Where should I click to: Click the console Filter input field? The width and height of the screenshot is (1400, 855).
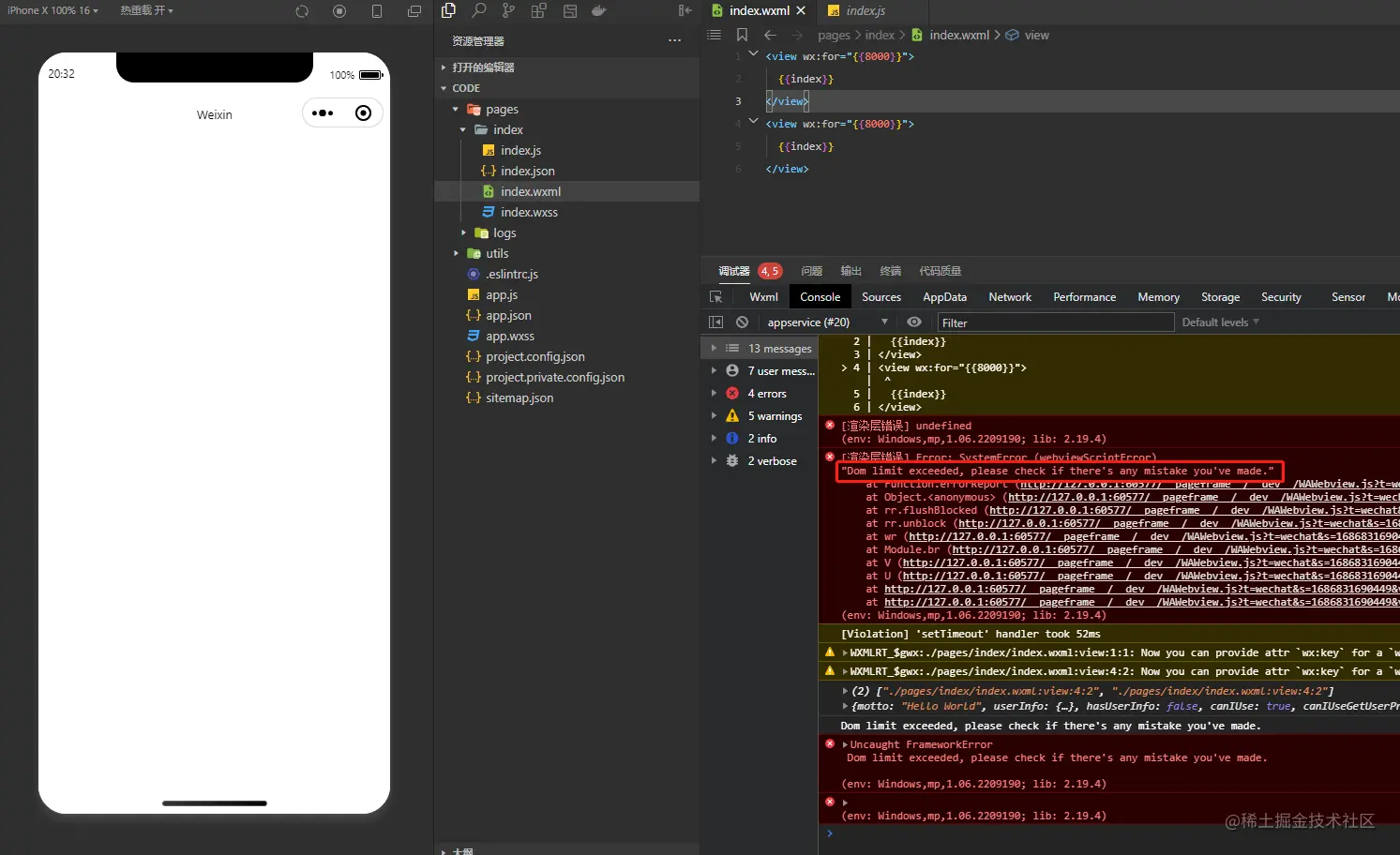(1056, 322)
